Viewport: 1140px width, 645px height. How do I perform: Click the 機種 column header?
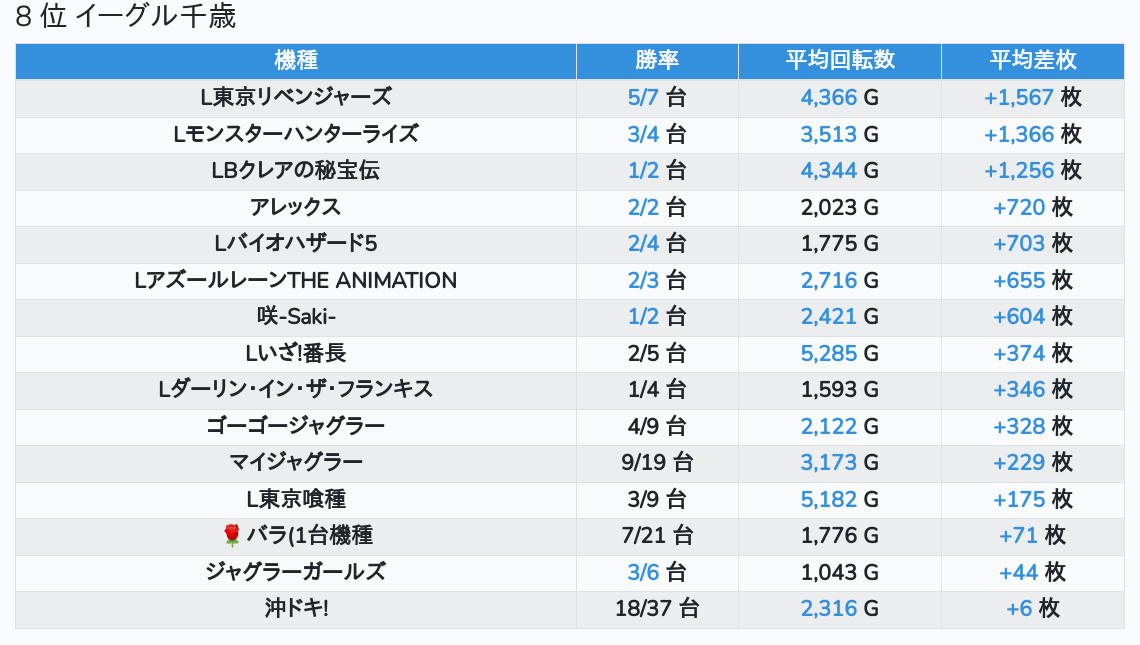point(296,60)
